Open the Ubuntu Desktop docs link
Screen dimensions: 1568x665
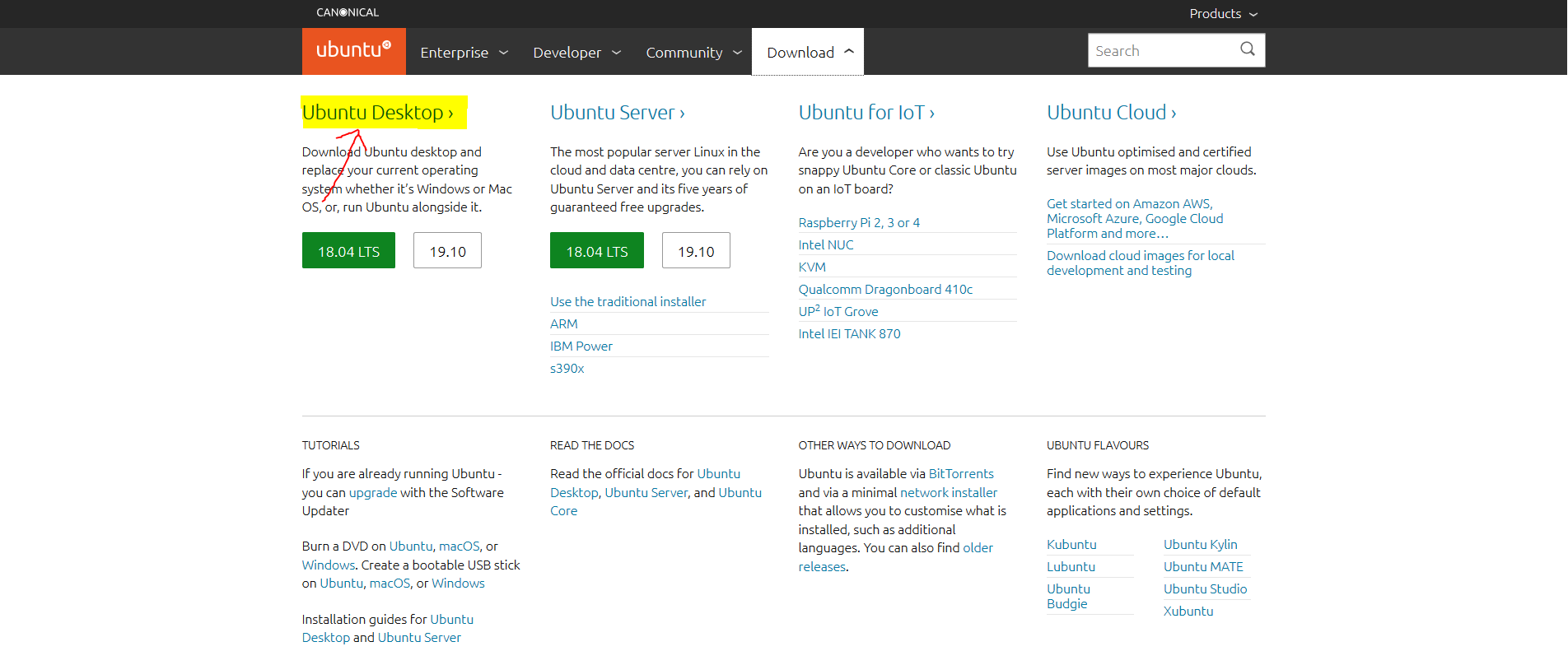646,484
